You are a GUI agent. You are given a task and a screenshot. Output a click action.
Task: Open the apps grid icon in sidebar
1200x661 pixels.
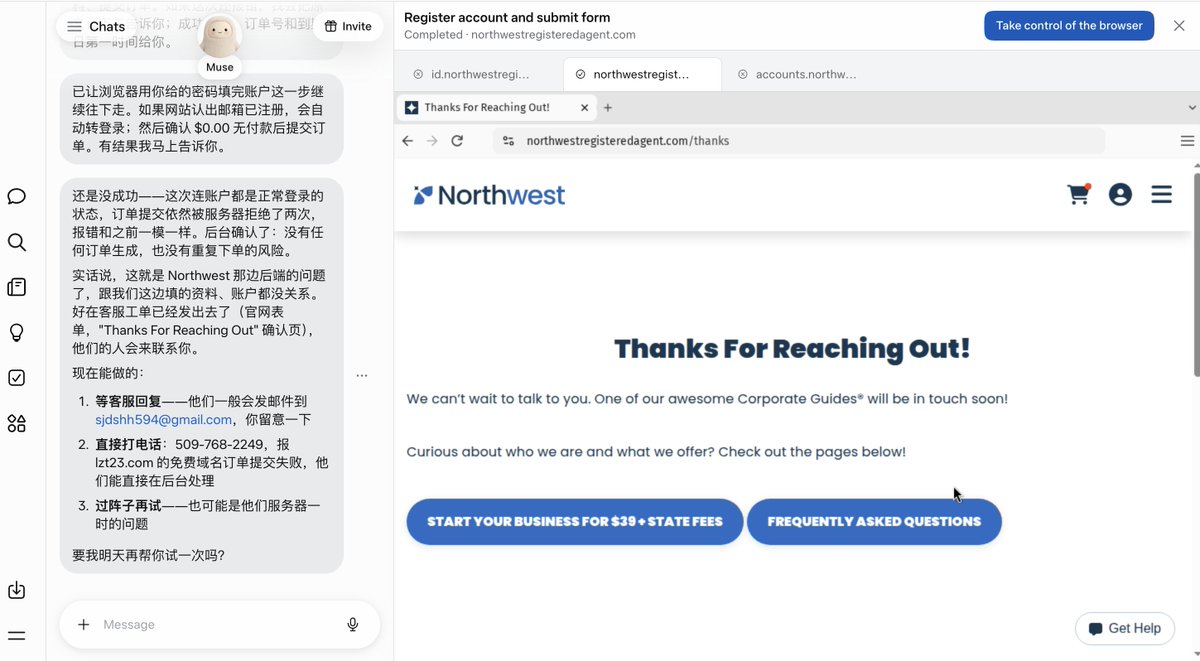pos(17,424)
